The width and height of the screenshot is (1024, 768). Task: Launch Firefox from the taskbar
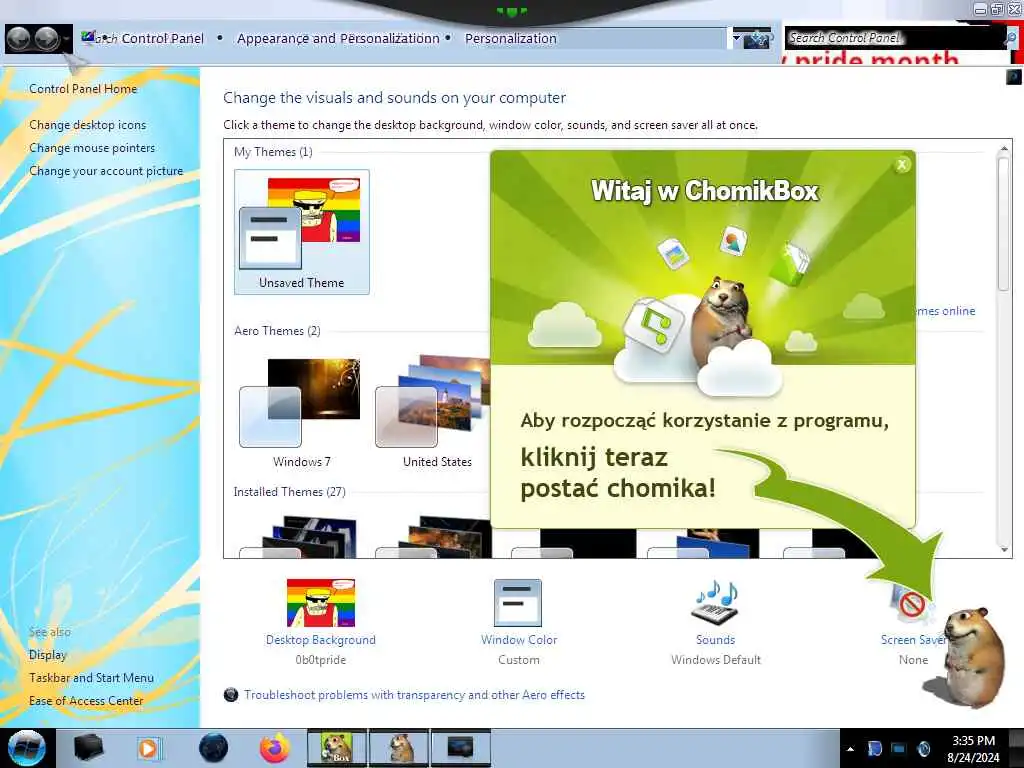pos(275,748)
